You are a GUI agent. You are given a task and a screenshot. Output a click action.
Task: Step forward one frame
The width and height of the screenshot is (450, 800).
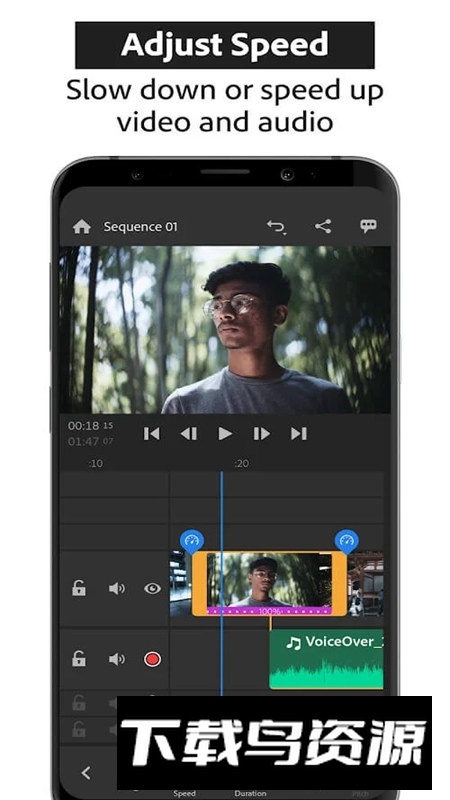point(262,434)
